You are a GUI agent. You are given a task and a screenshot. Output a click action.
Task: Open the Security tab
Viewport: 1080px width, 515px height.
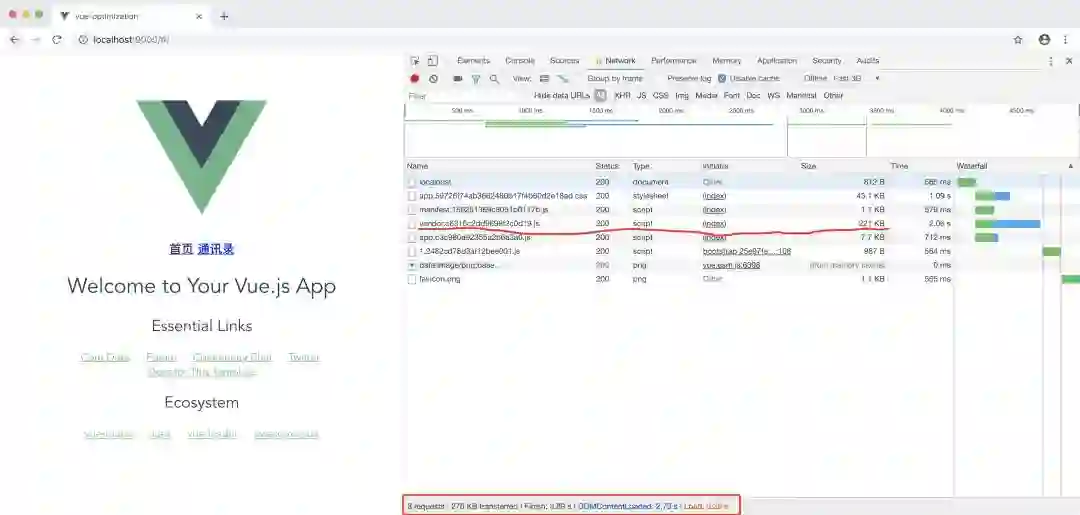click(x=827, y=61)
